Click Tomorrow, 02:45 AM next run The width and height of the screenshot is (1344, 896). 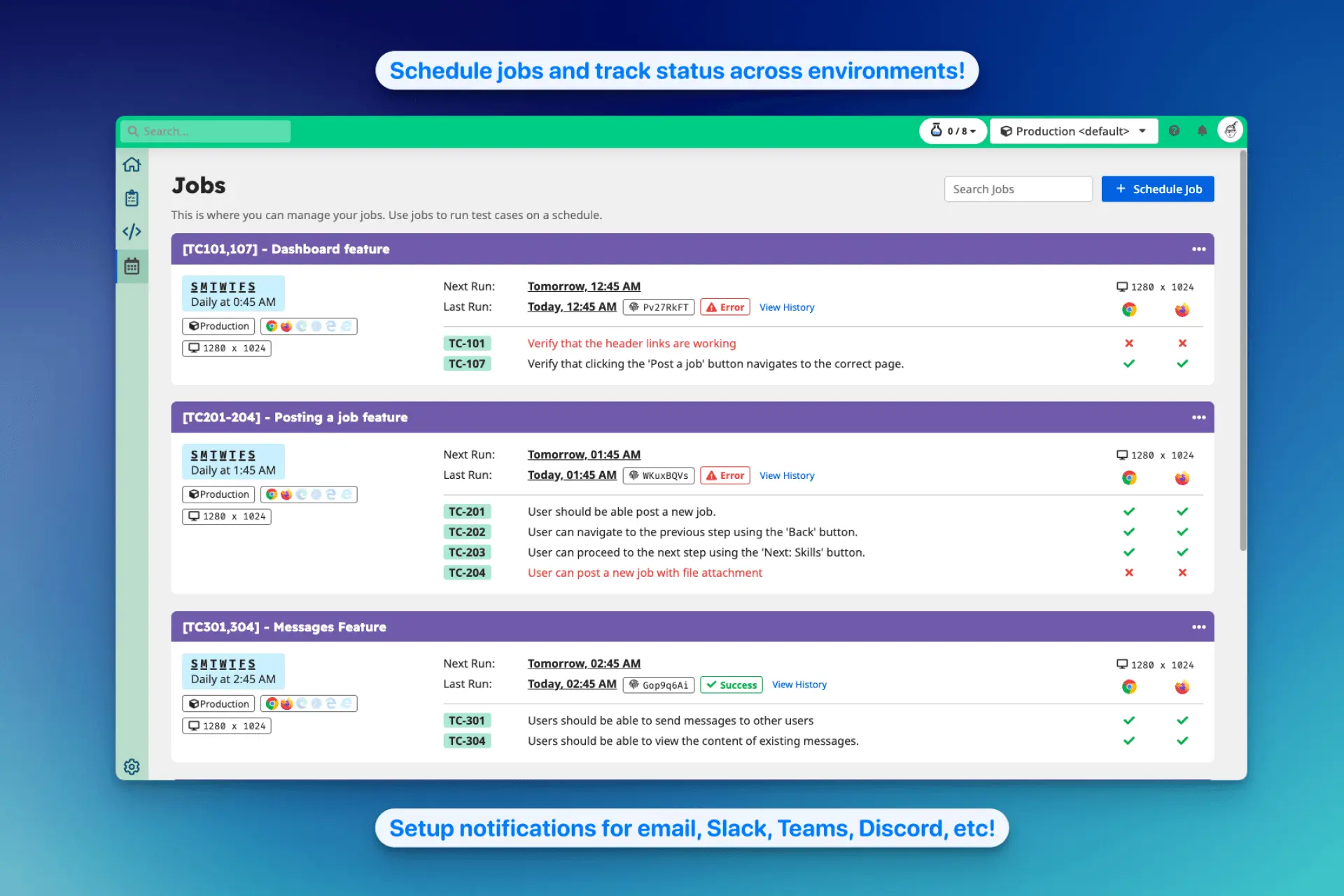coord(584,664)
